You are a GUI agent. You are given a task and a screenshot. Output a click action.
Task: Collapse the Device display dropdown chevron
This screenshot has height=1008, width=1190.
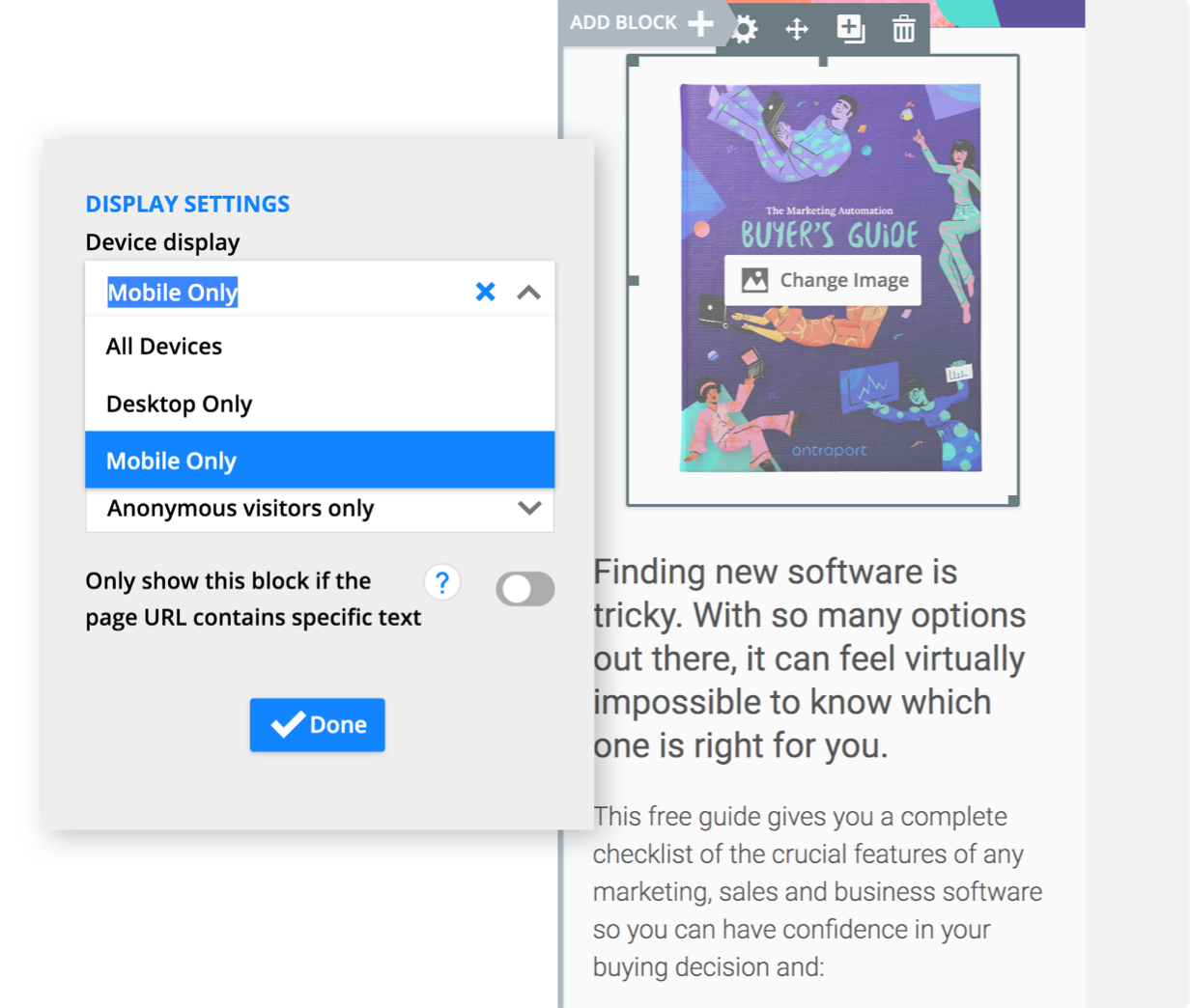(x=529, y=292)
